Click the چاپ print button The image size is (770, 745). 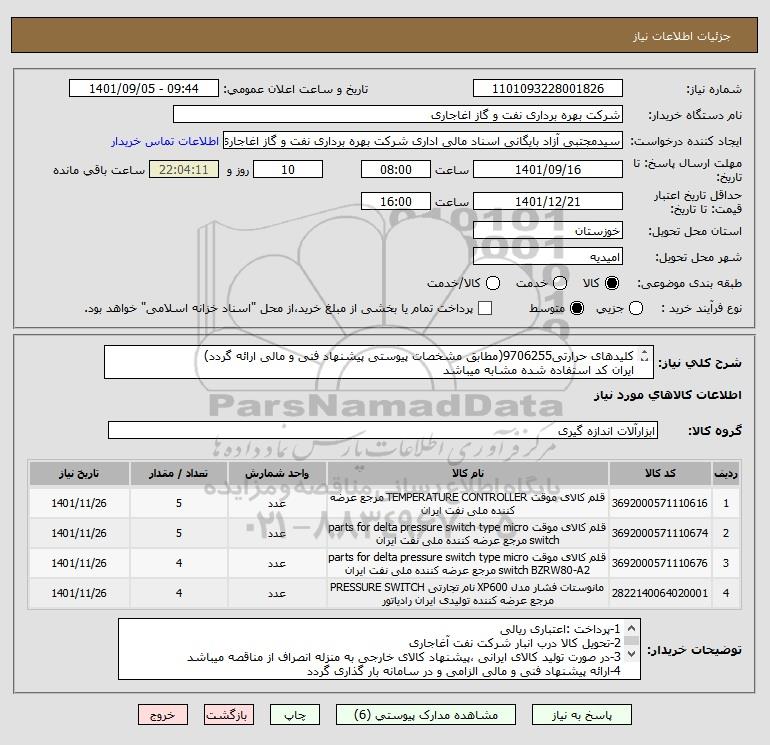(295, 715)
